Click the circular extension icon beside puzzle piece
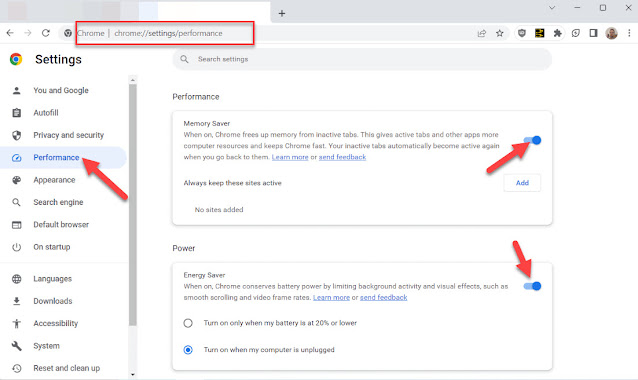 pyautogui.click(x=575, y=33)
